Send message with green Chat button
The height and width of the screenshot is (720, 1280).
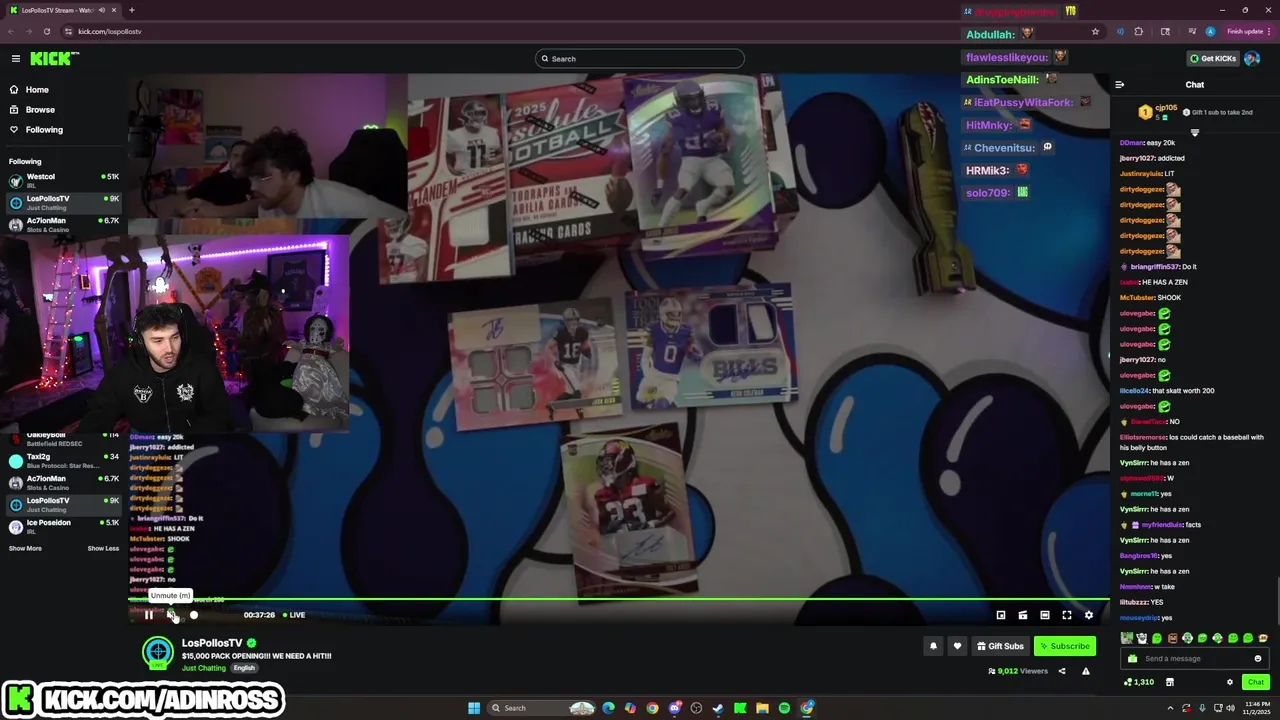1256,682
